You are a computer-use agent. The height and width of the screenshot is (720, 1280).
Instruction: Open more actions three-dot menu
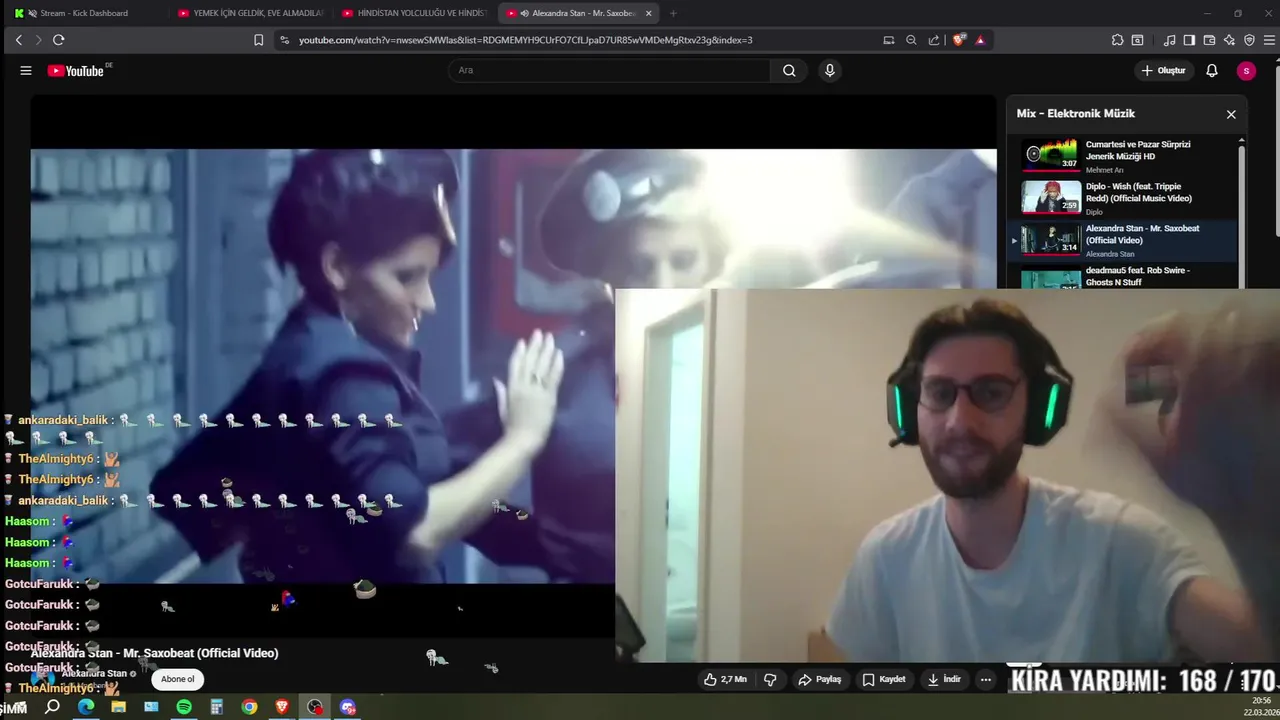[985, 679]
